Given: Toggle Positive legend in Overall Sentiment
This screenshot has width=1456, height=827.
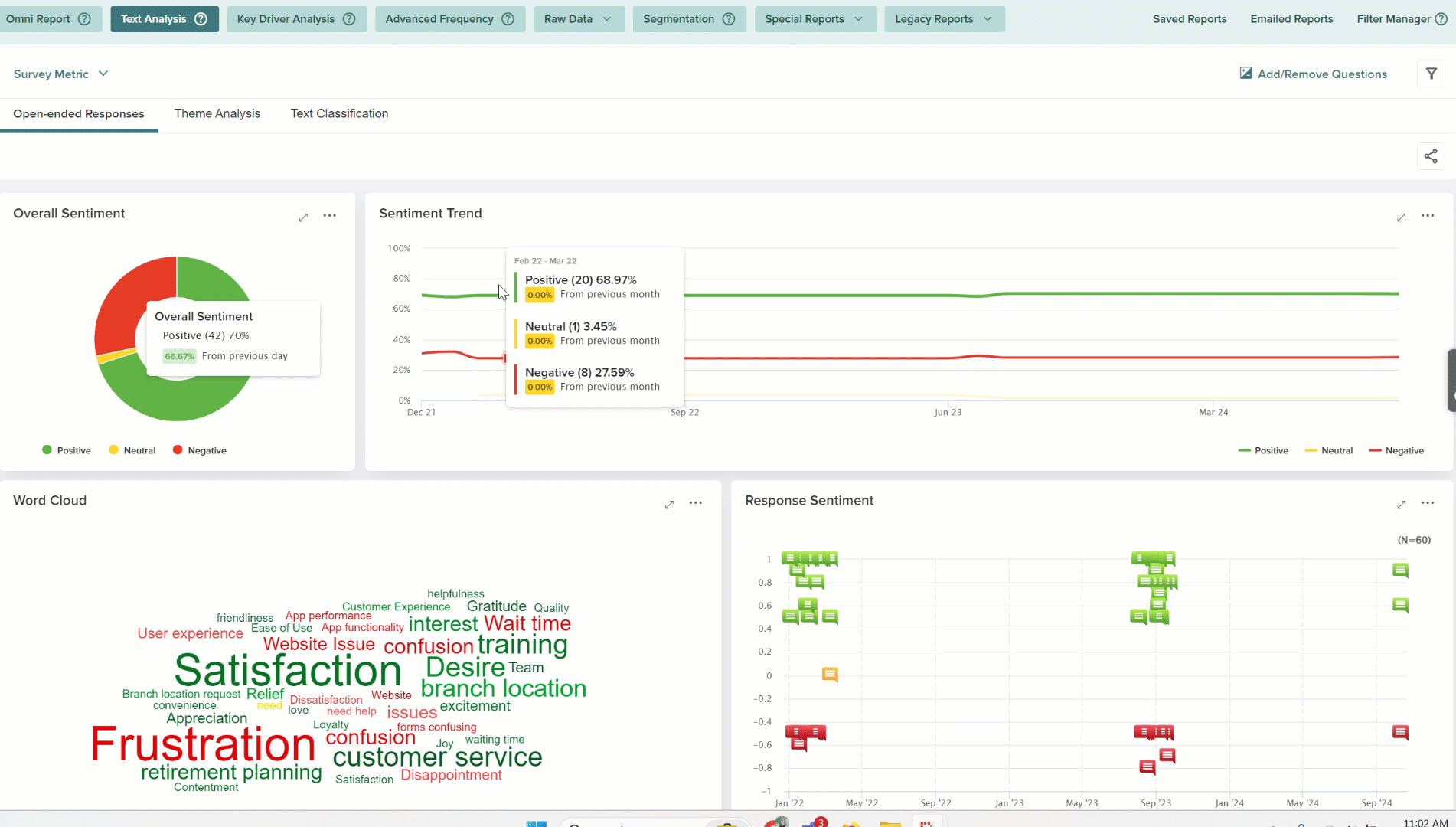Looking at the screenshot, I should point(67,450).
